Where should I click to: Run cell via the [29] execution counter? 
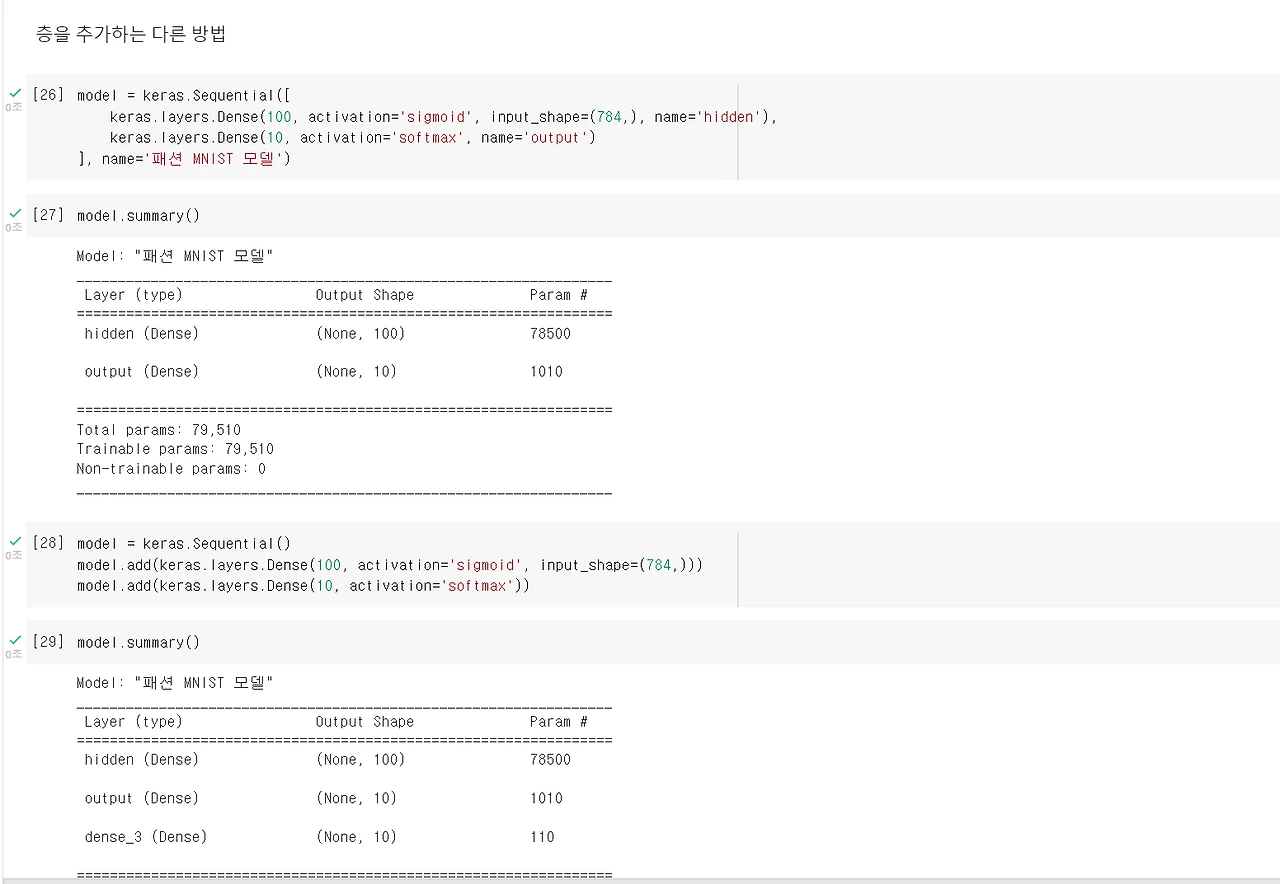(x=48, y=642)
